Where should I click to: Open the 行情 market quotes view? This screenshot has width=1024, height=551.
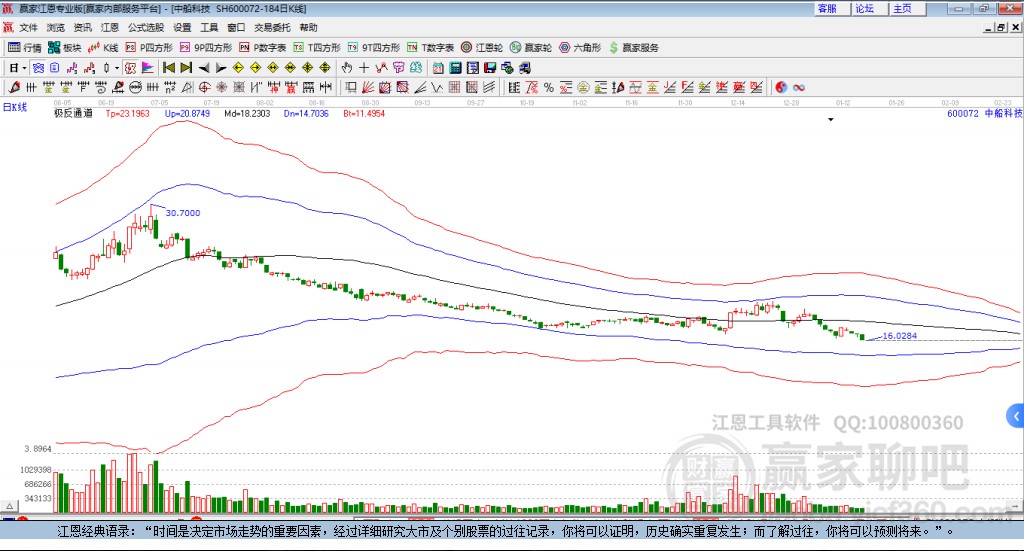point(24,48)
